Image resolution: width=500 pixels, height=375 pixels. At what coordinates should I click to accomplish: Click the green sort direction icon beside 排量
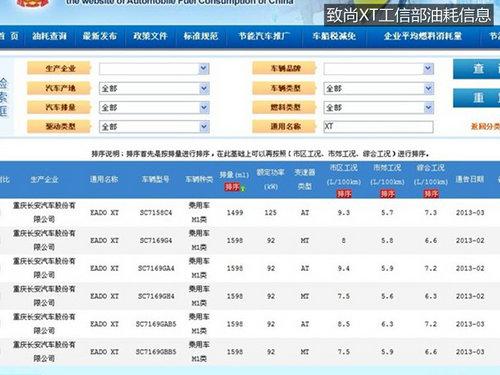click(243, 189)
